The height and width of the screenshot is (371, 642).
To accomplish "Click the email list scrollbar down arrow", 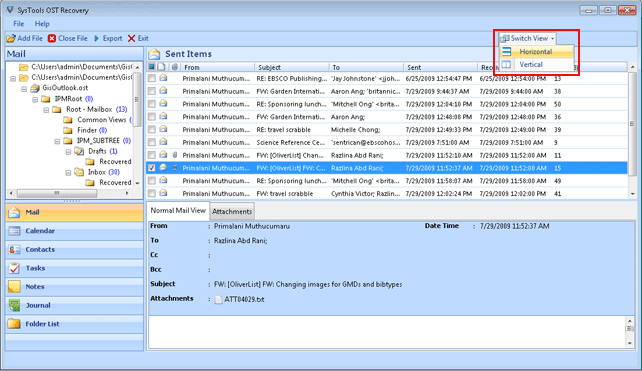I will point(633,194).
